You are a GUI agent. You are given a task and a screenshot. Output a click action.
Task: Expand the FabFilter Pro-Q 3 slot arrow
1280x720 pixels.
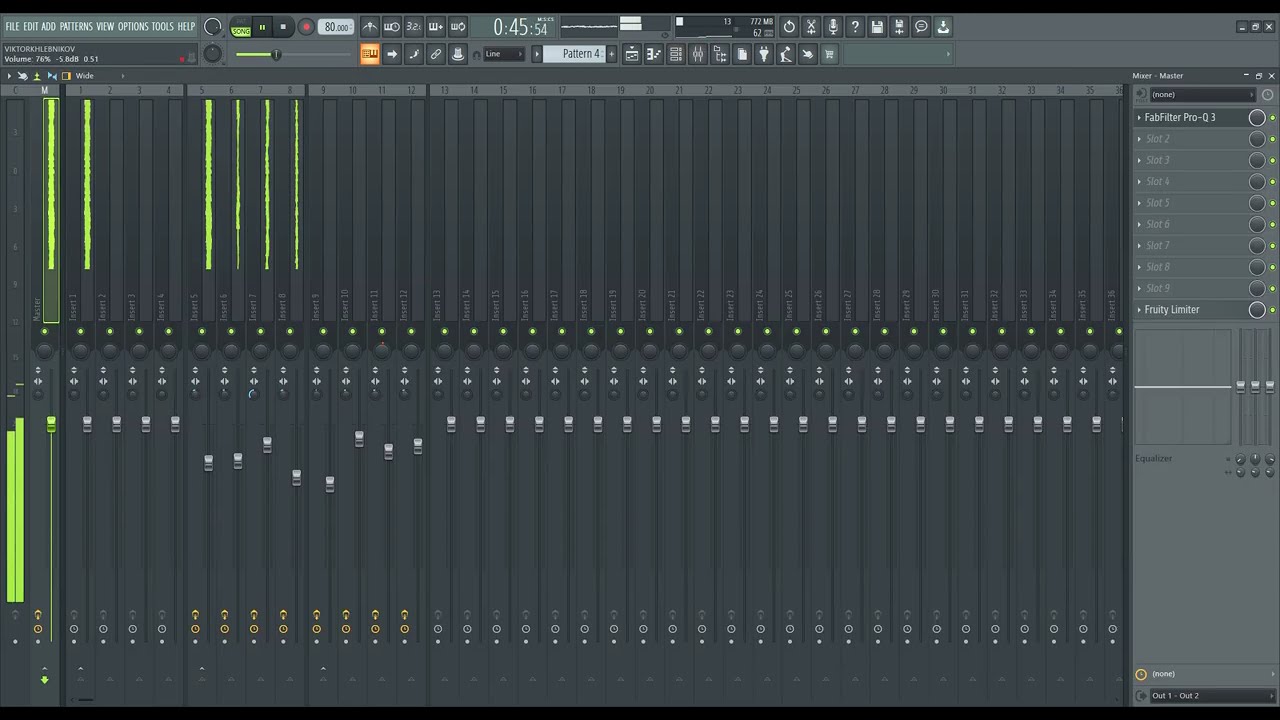1139,118
